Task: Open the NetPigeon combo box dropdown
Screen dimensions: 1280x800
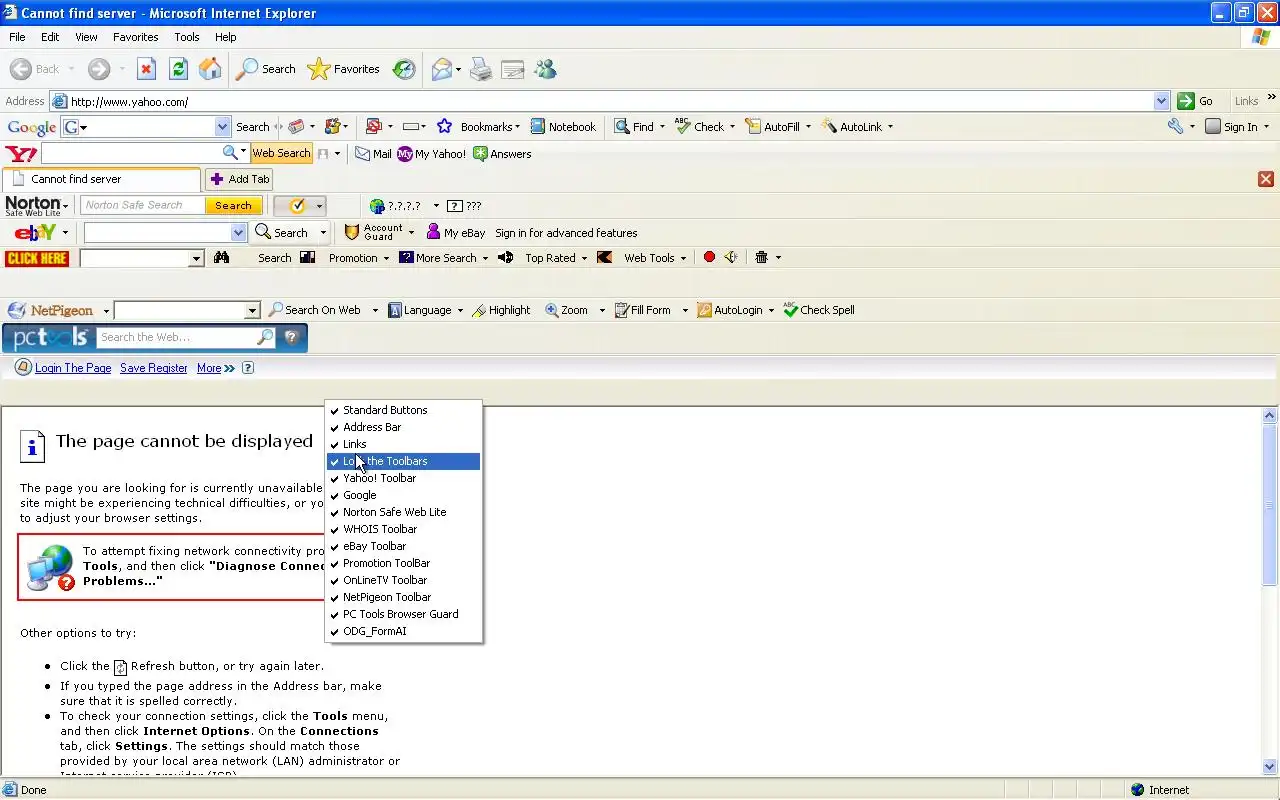Action: (252, 310)
